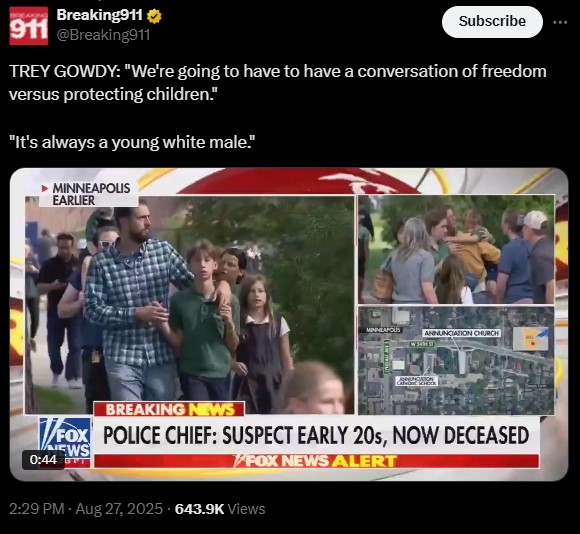Click the Fox News logo in video

tap(65, 438)
